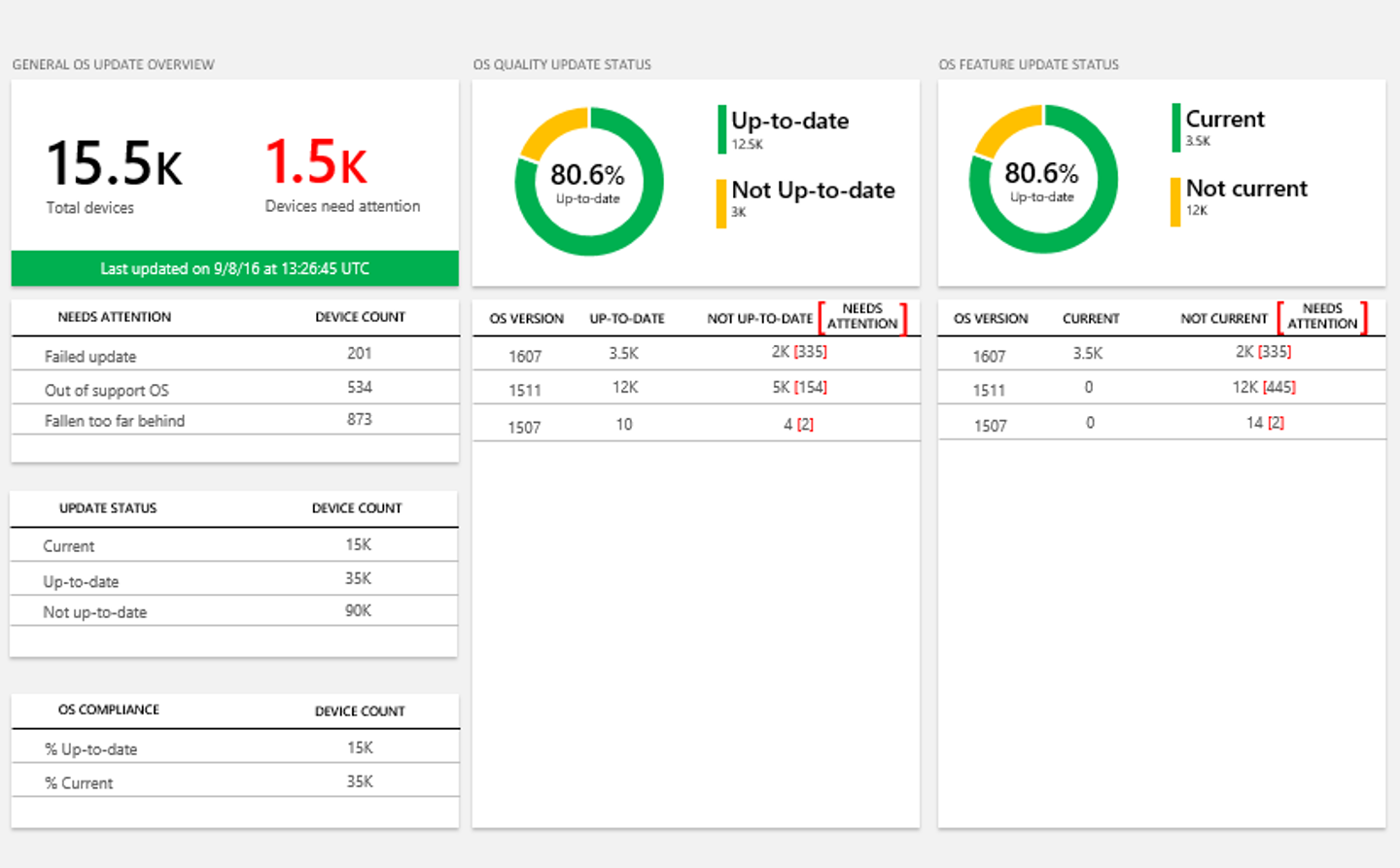Click the General OS Update Overview heading
1400x868 pixels.
click(113, 64)
